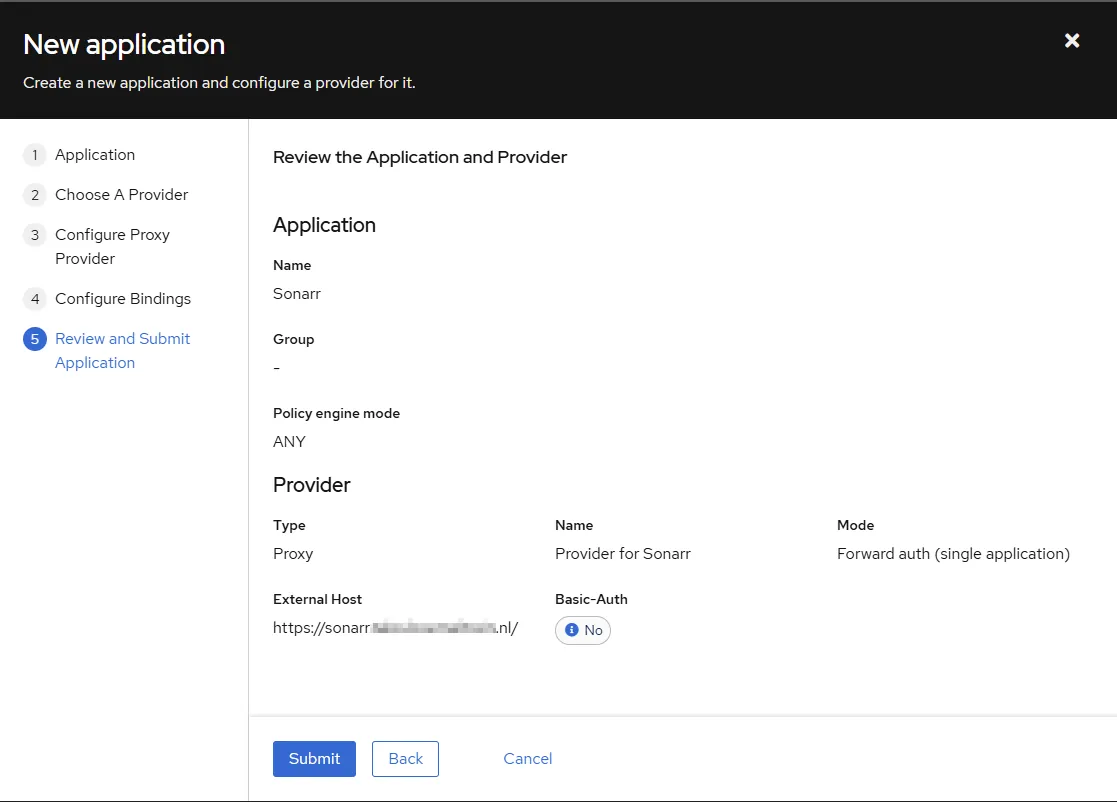
Task: Close the New application dialog with the X
Action: tap(1071, 41)
